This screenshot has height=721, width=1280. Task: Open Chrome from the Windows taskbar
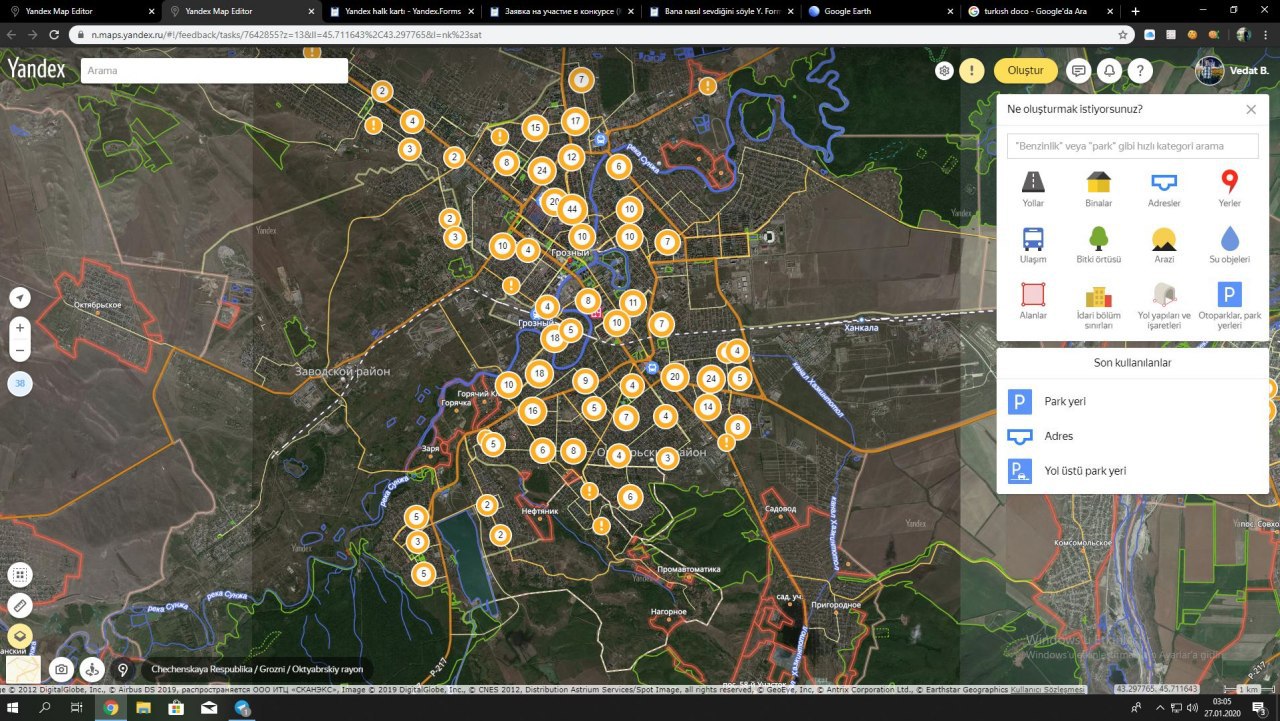point(110,708)
